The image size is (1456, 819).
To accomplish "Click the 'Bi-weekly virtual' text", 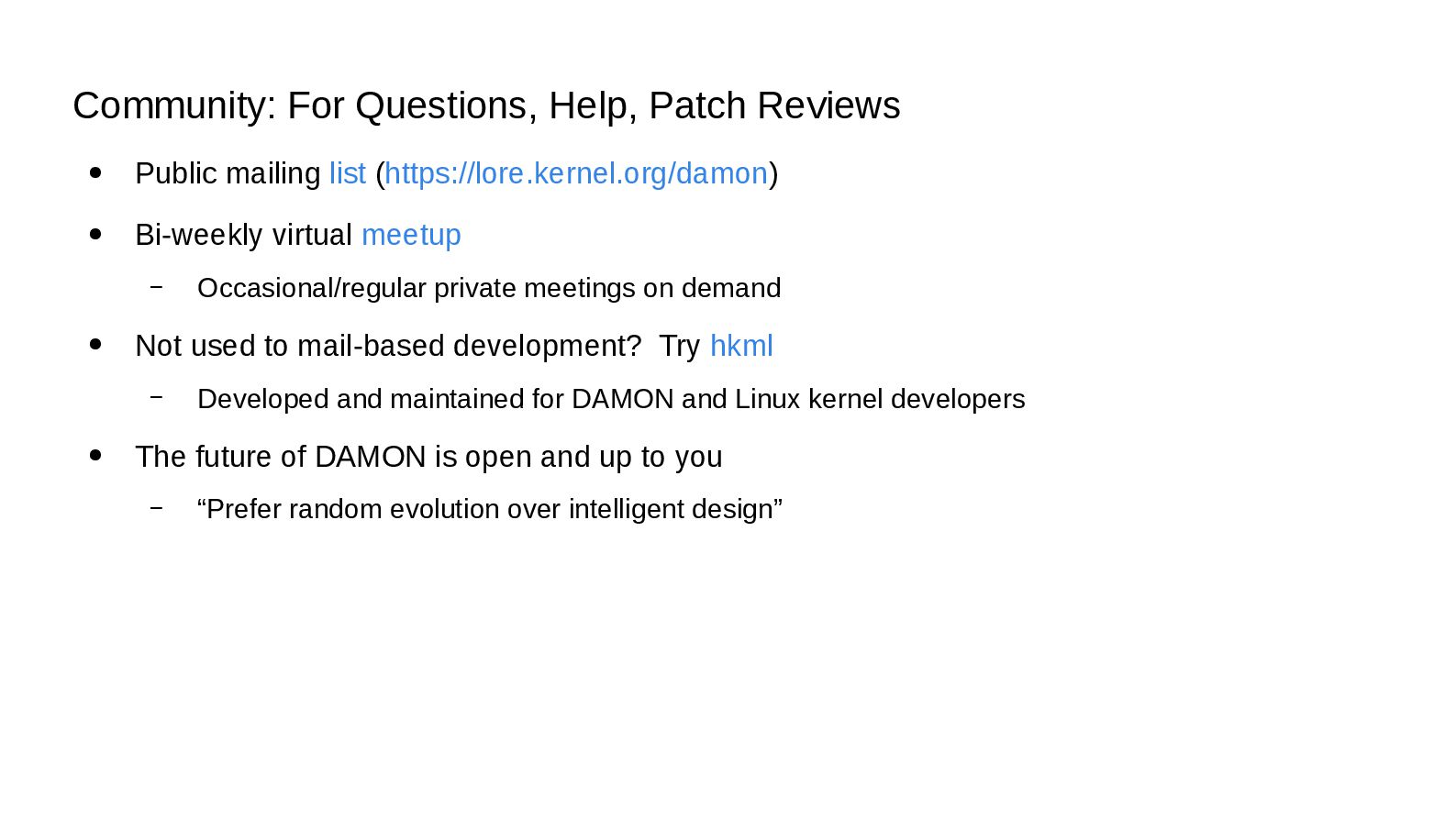I will coord(243,235).
